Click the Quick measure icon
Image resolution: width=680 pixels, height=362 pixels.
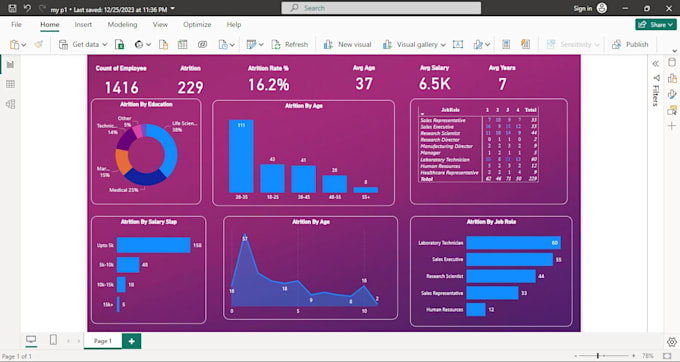[x=525, y=44]
